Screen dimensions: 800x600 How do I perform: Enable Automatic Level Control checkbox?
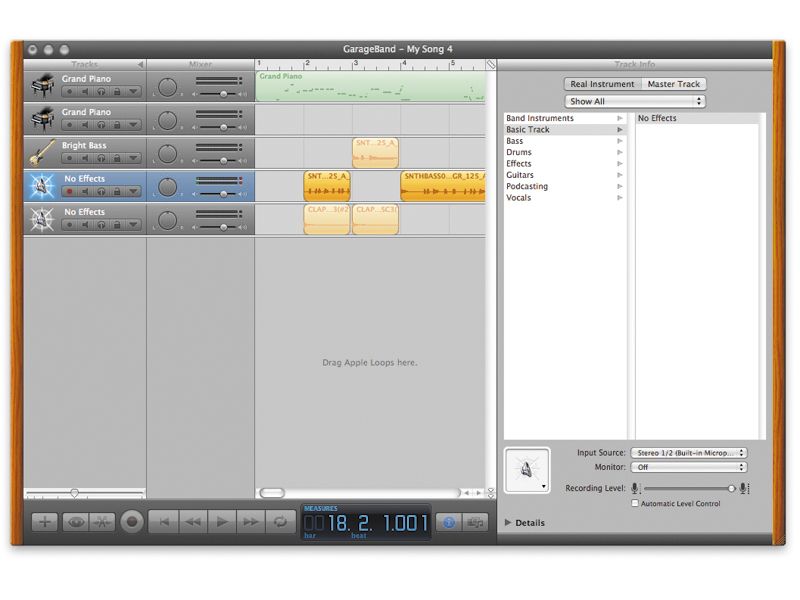click(635, 503)
